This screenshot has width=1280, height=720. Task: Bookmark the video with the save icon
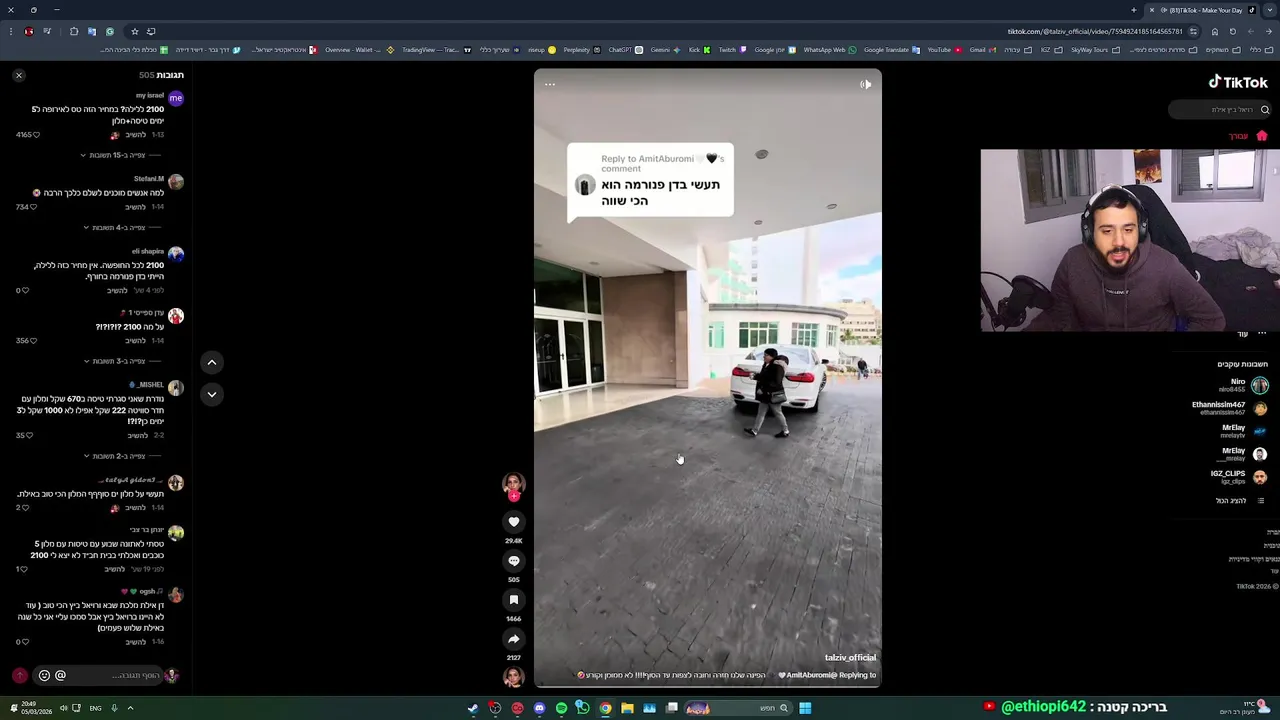pyautogui.click(x=514, y=600)
